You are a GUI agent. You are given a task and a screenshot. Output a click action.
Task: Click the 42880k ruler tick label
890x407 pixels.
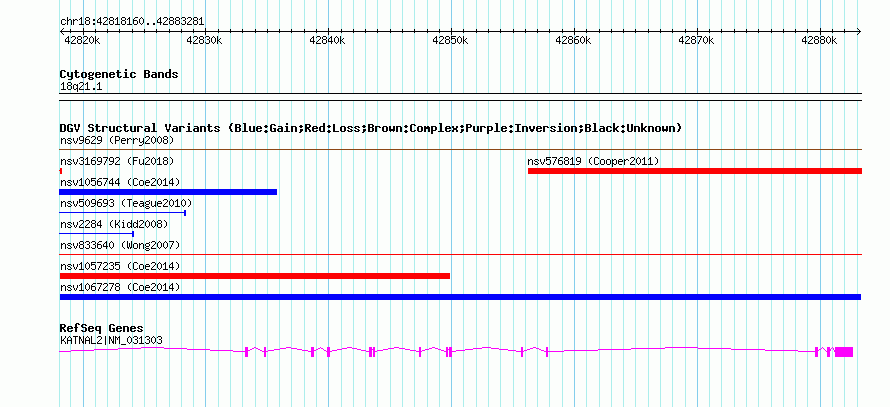[x=819, y=41]
